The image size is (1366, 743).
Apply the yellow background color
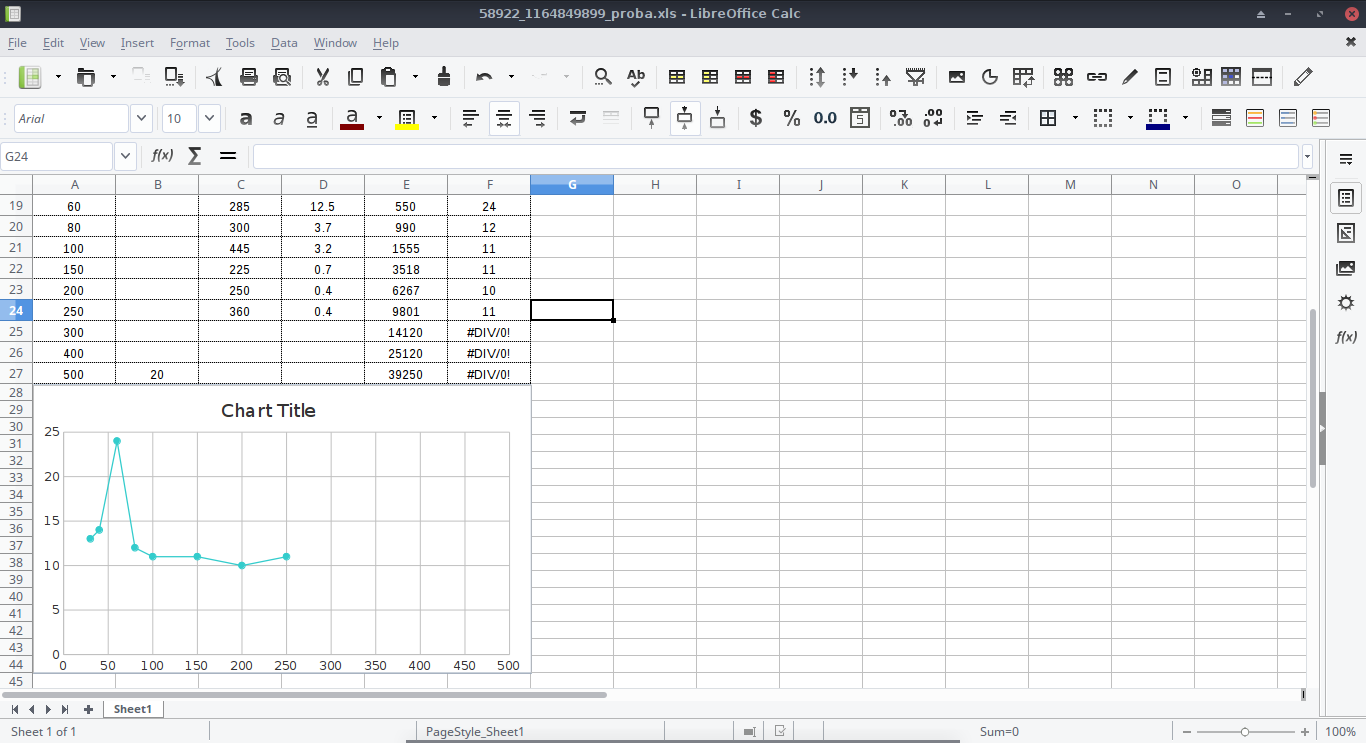pos(407,118)
